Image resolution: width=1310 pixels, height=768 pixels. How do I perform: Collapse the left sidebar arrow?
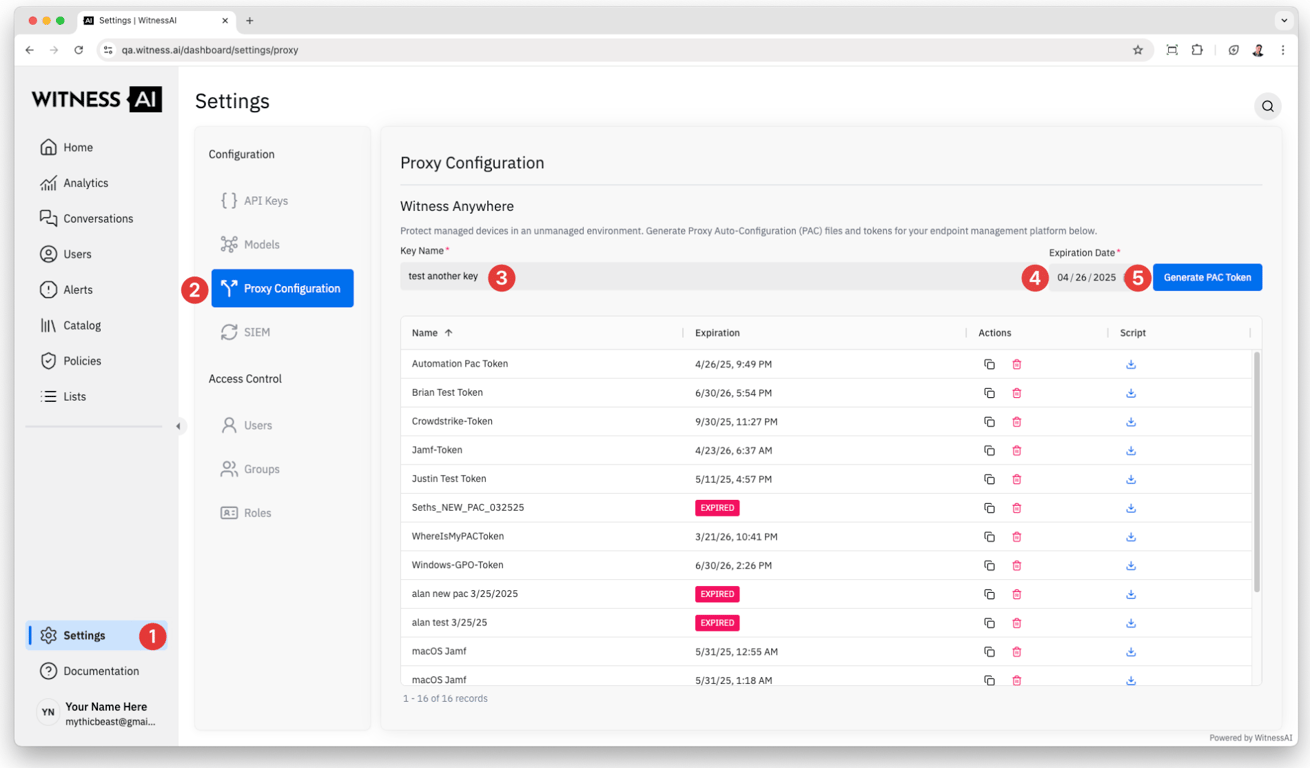(179, 426)
